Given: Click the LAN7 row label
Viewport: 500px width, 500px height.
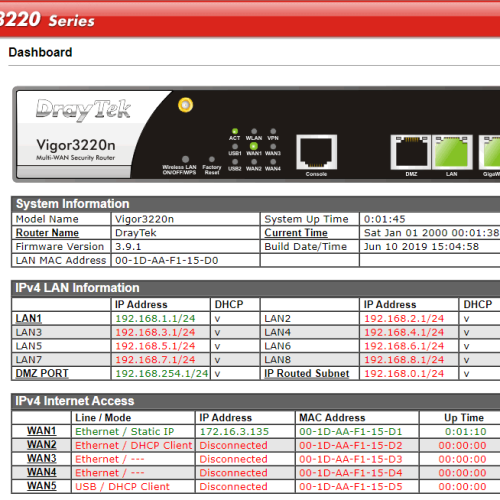Looking at the screenshot, I should [29, 360].
